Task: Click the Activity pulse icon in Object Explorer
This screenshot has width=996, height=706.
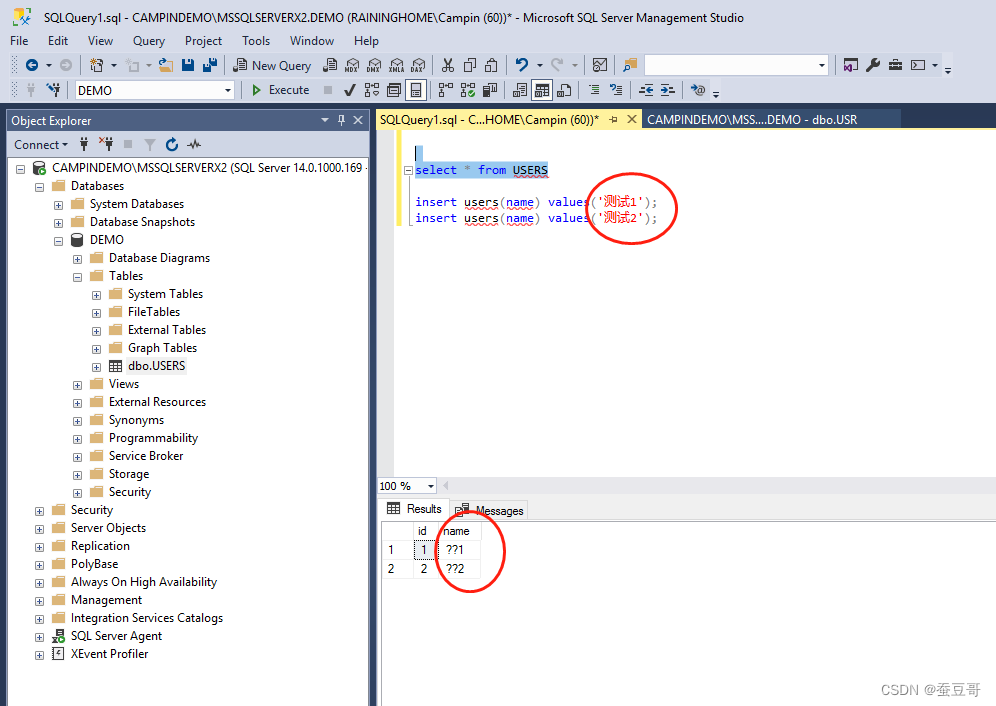Action: click(x=194, y=145)
